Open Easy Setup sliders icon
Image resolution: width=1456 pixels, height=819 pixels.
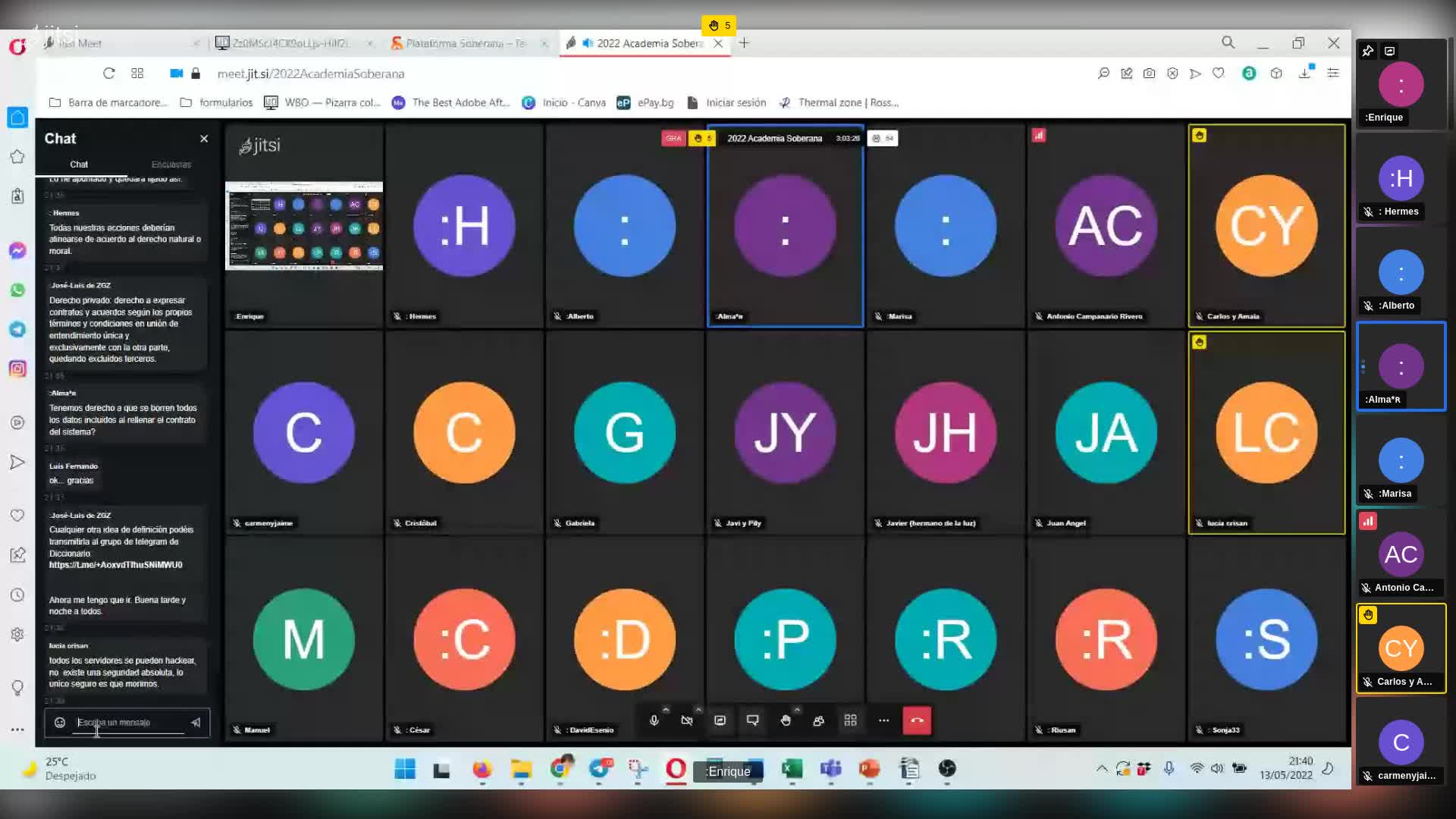[x=1333, y=74]
